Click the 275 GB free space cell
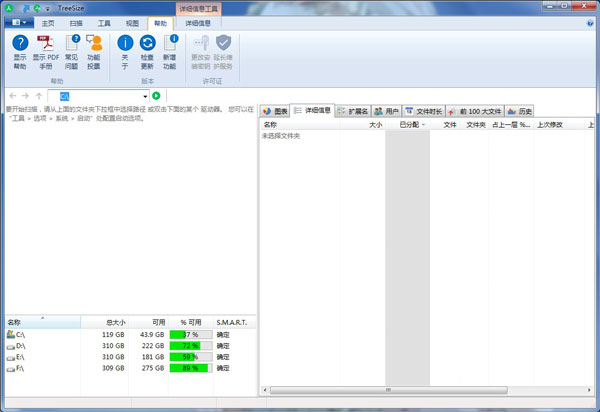 153,368
